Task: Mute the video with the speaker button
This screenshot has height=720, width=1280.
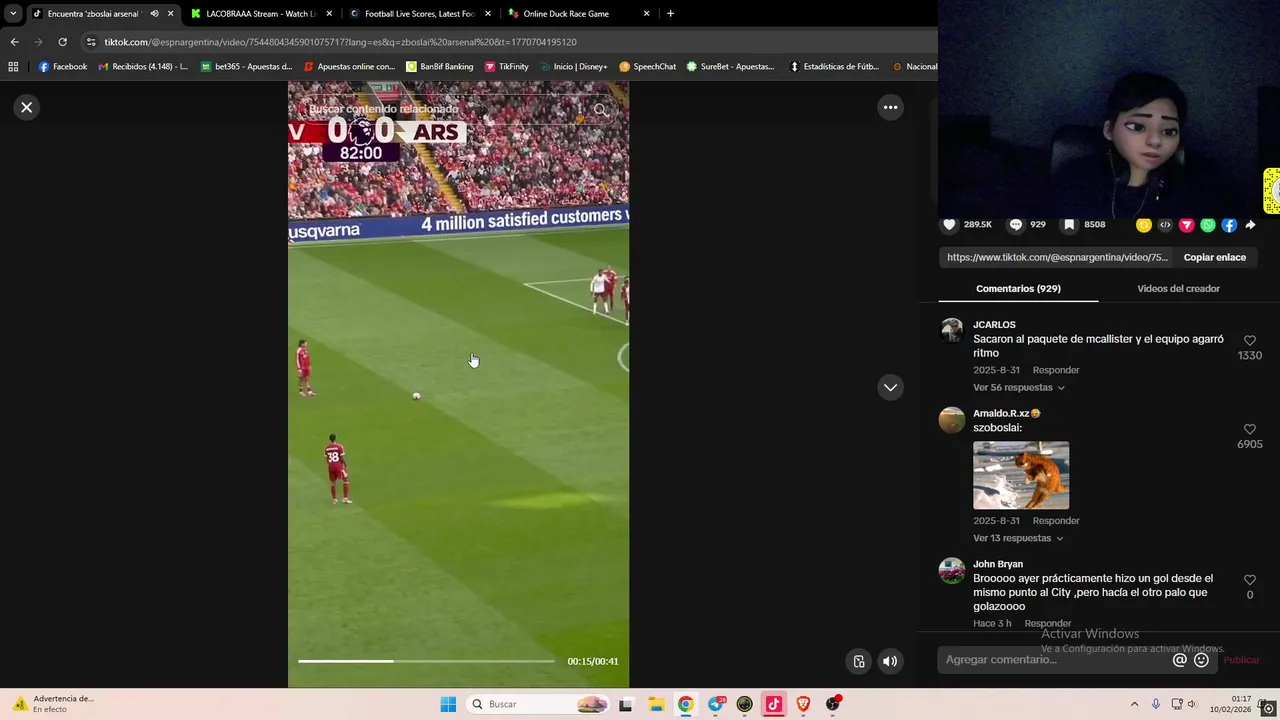Action: click(890, 661)
